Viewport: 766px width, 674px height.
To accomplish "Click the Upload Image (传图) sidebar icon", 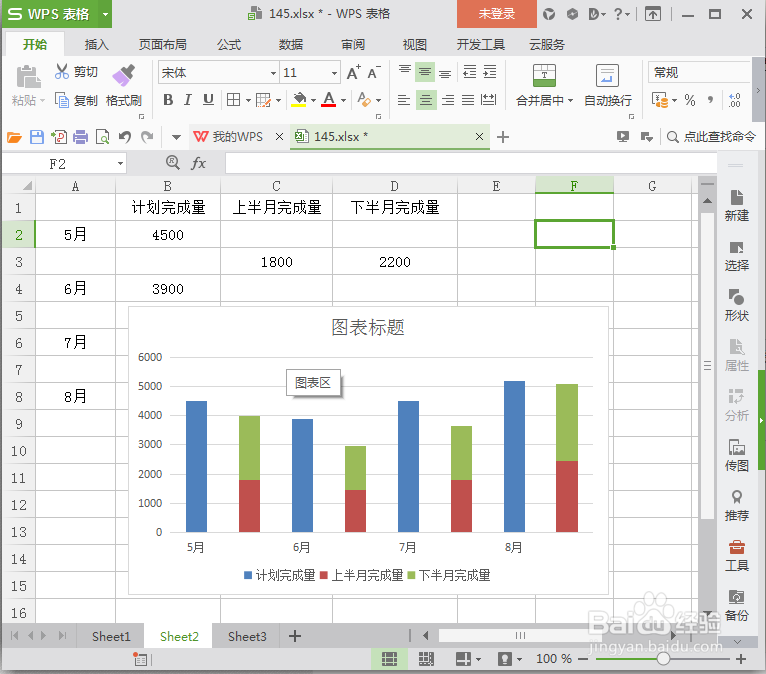I will (x=736, y=447).
